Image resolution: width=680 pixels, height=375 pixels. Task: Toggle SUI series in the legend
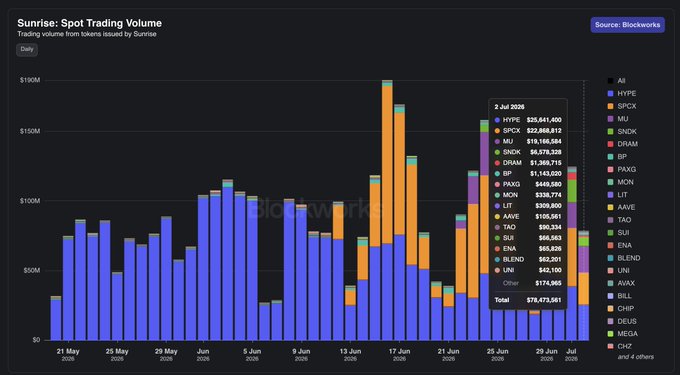[x=618, y=233]
